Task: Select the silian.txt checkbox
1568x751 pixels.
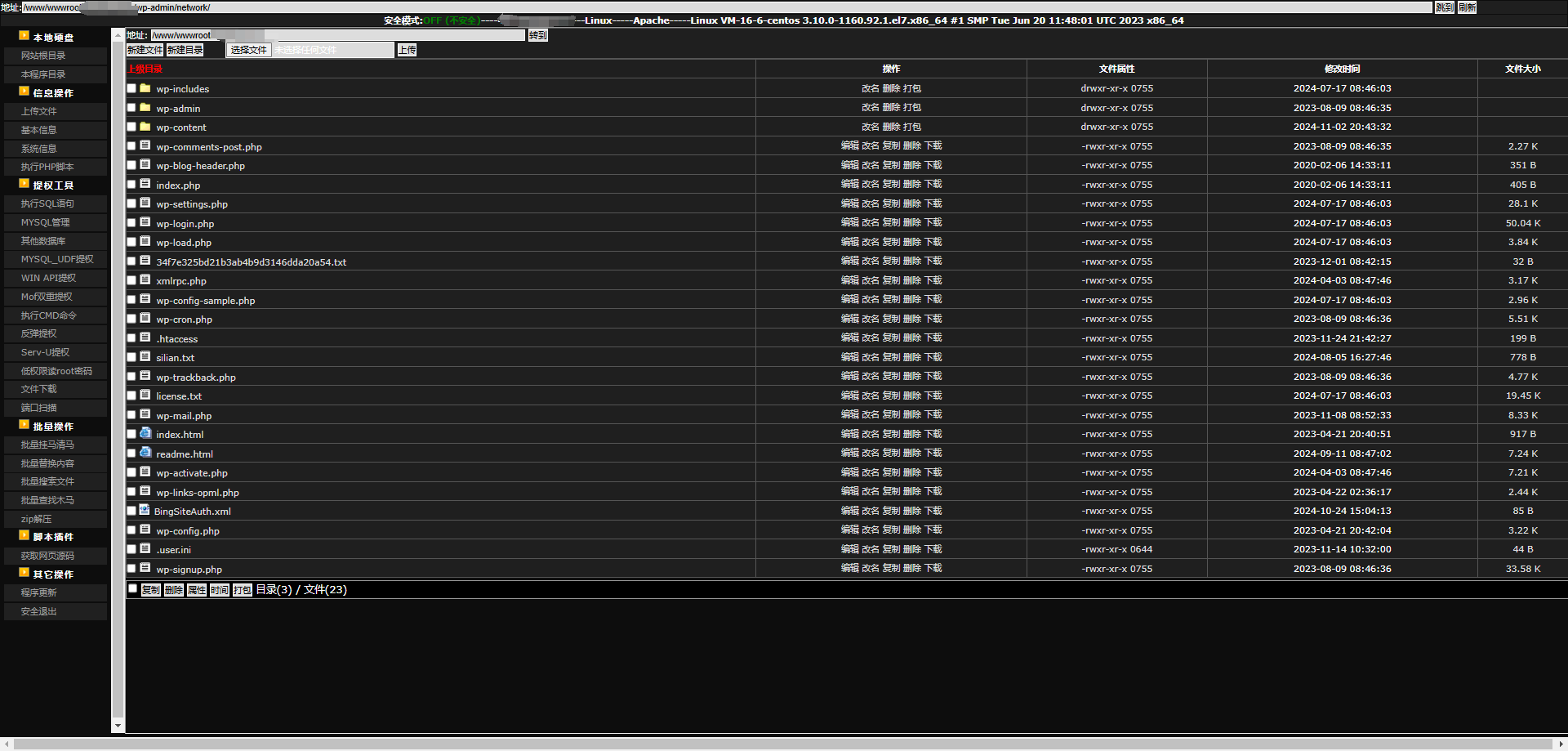Action: tap(131, 357)
